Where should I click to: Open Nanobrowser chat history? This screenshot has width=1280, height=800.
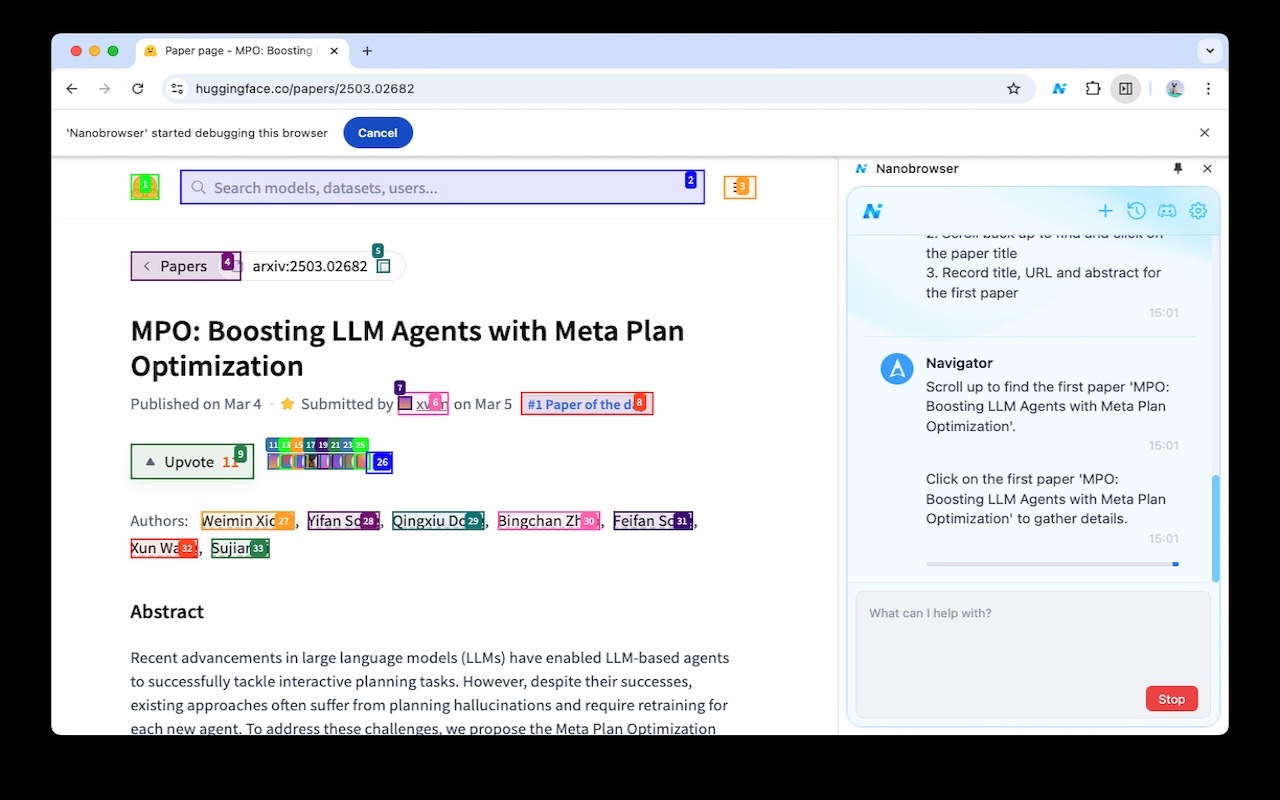coord(1136,211)
